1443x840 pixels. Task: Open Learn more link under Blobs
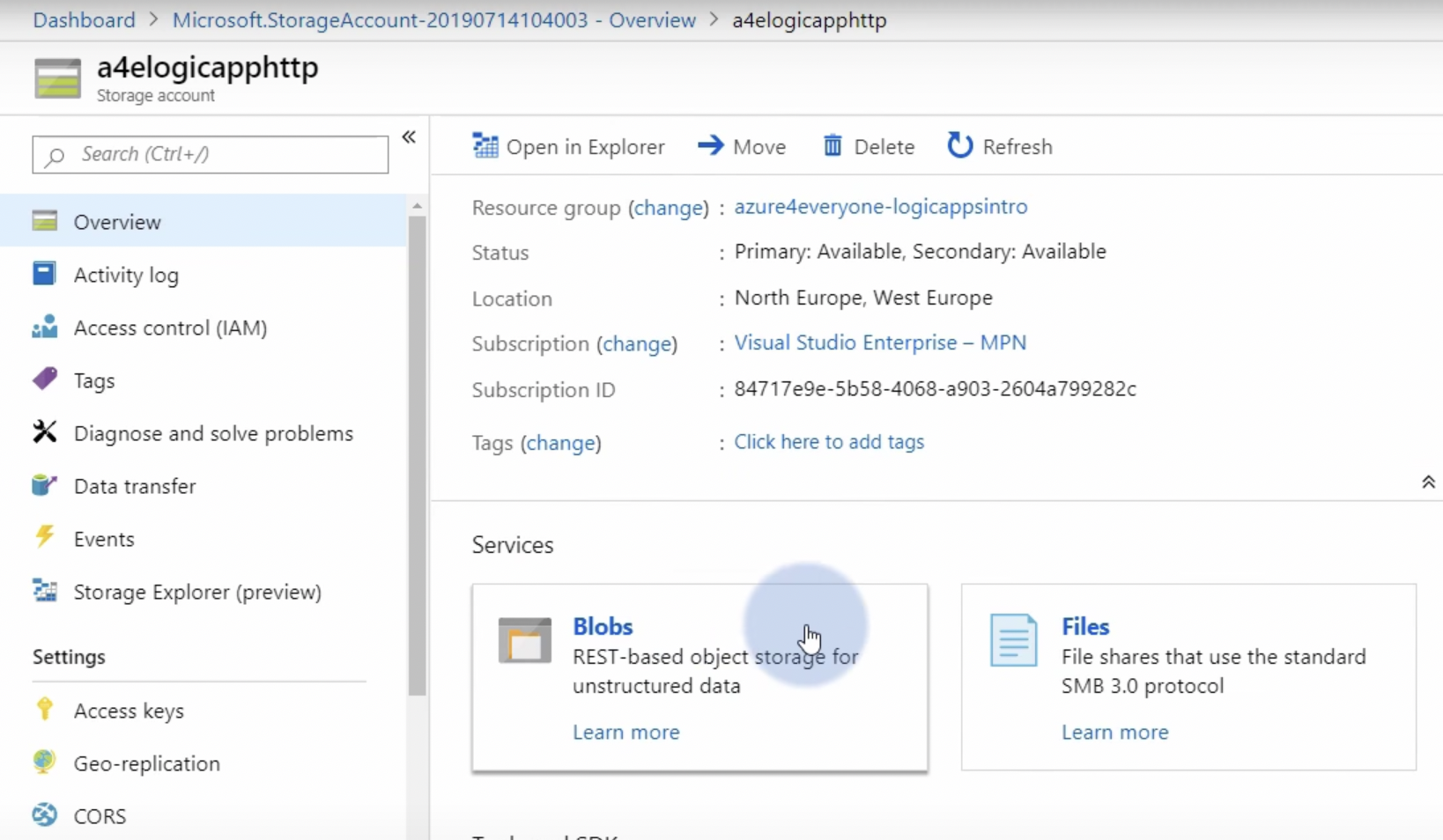(x=626, y=732)
